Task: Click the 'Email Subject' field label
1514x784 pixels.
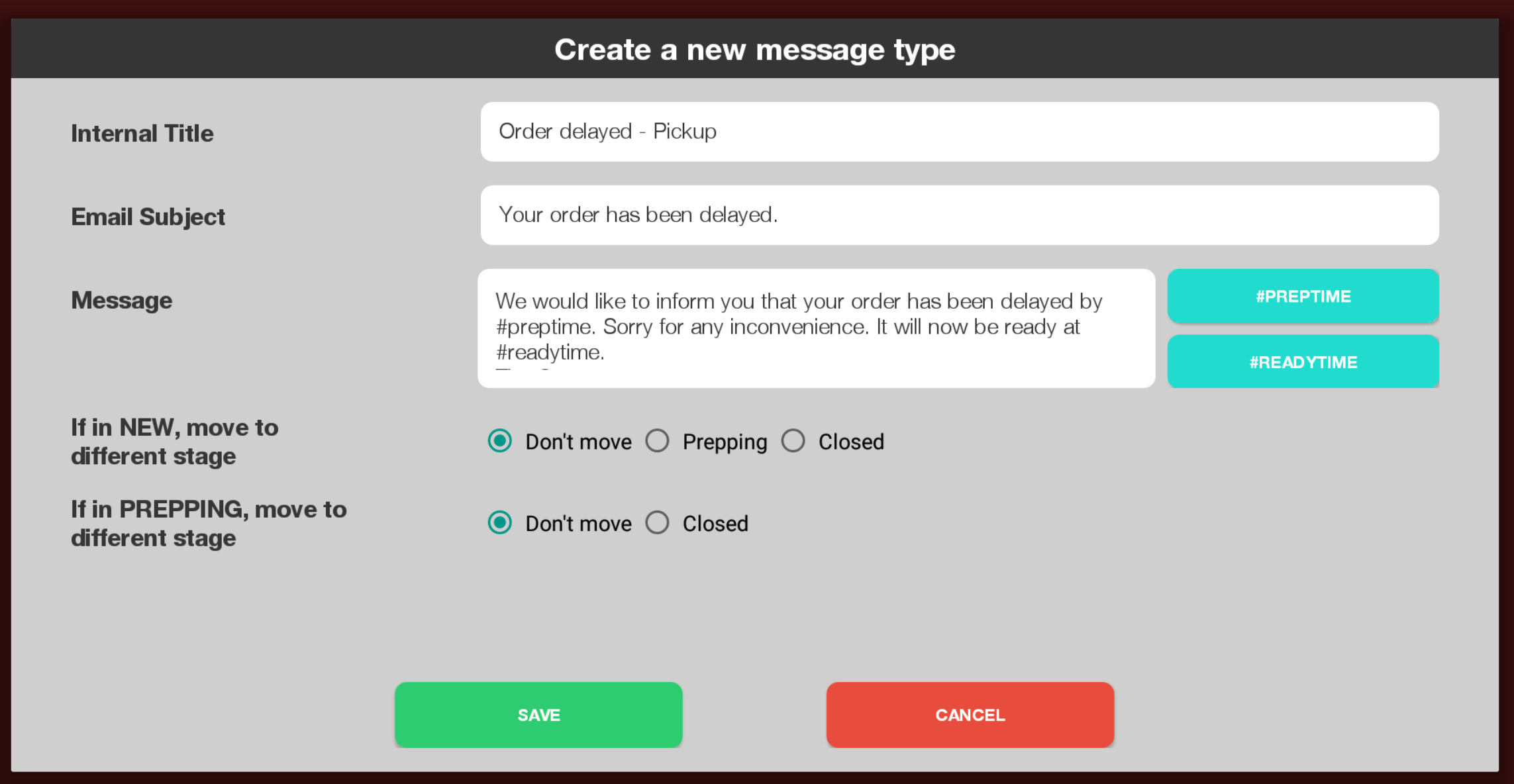Action: tap(148, 217)
